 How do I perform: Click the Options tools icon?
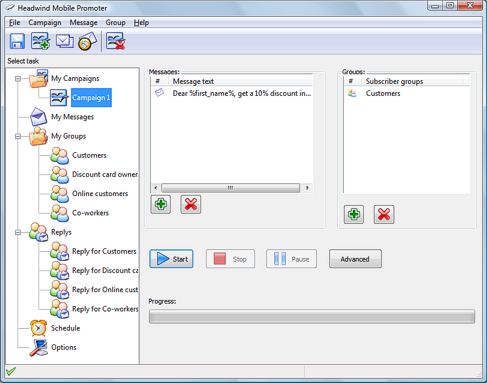[39, 347]
